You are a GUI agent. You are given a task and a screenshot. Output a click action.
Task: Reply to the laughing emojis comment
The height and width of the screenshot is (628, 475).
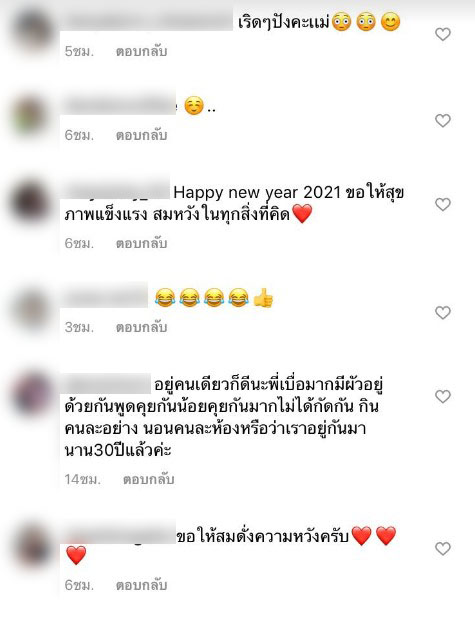[141, 328]
